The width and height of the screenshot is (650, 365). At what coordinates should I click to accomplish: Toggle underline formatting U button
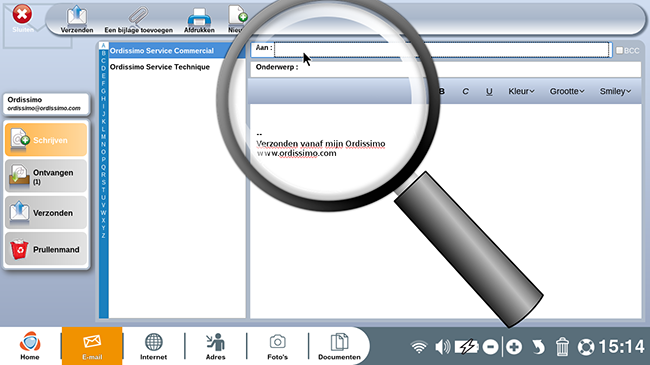point(489,91)
